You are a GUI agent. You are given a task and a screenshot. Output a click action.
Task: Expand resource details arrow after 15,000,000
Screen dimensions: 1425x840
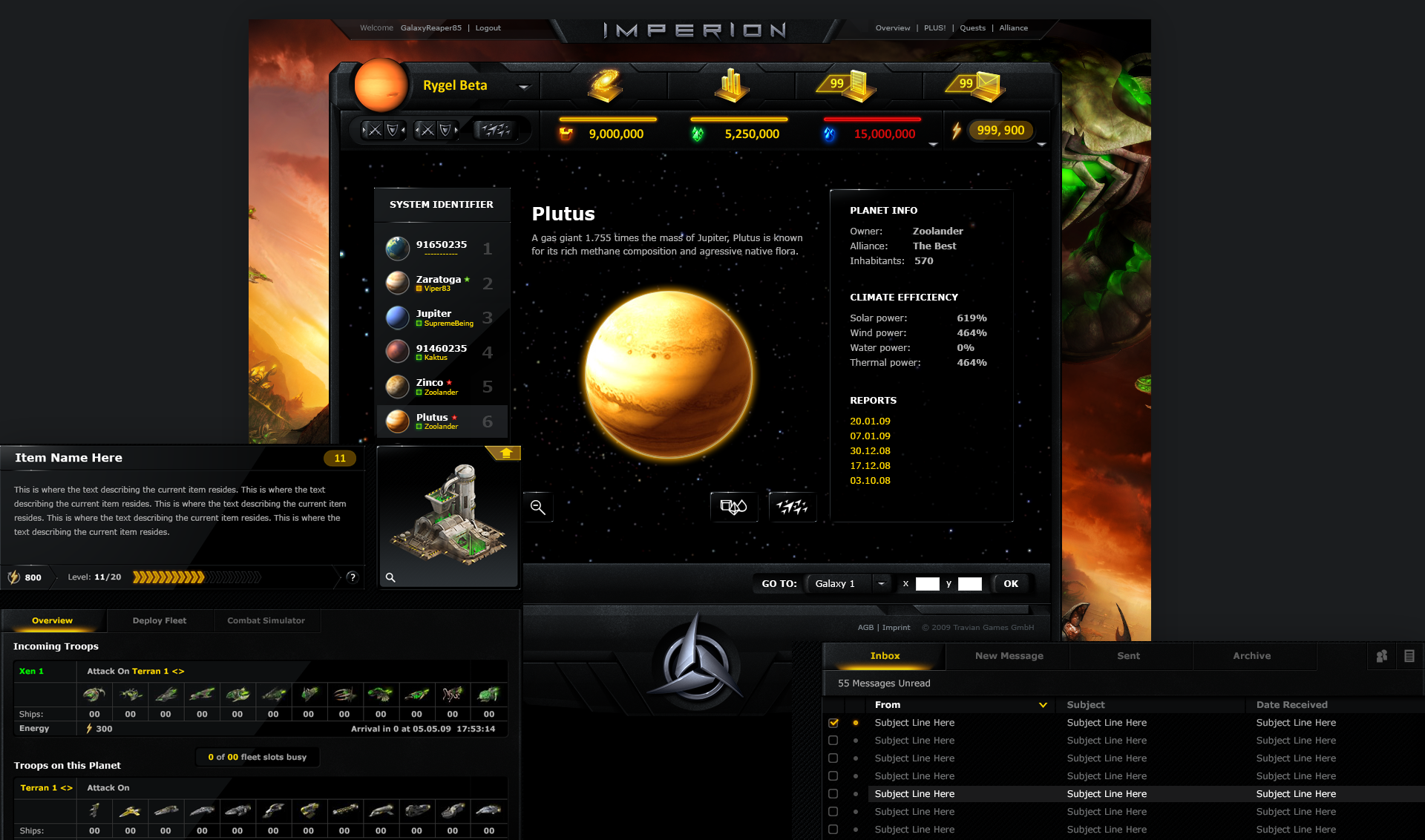(933, 145)
